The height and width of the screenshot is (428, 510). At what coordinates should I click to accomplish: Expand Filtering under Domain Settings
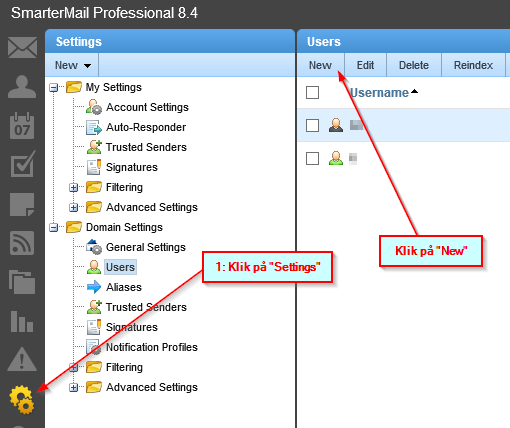[73, 368]
